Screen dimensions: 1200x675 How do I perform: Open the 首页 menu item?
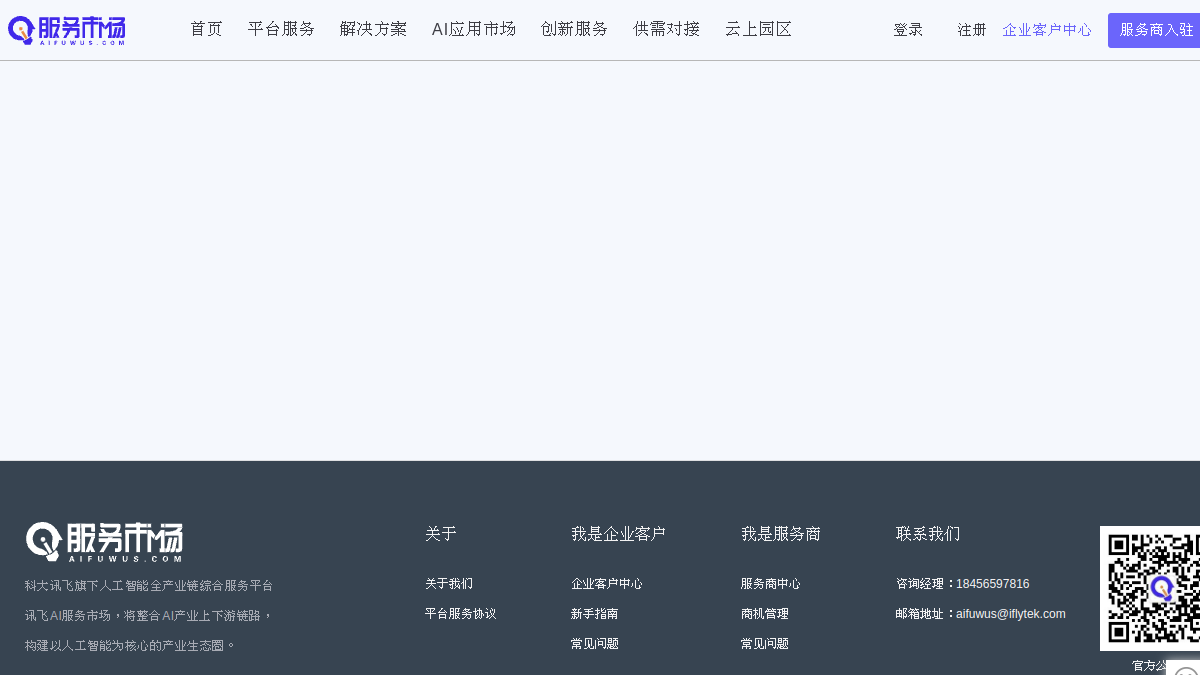[x=207, y=29]
